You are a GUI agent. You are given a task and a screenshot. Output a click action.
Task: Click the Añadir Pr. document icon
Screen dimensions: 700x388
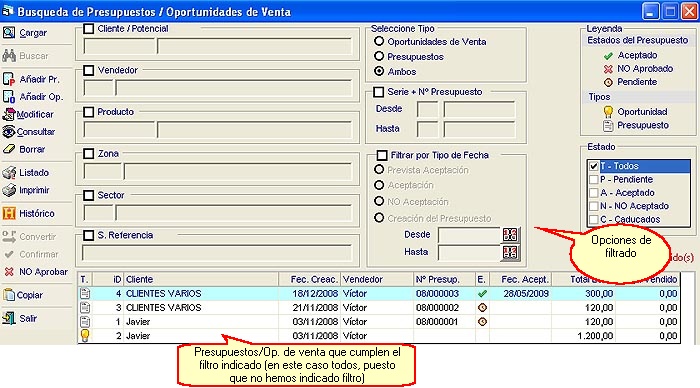9,79
